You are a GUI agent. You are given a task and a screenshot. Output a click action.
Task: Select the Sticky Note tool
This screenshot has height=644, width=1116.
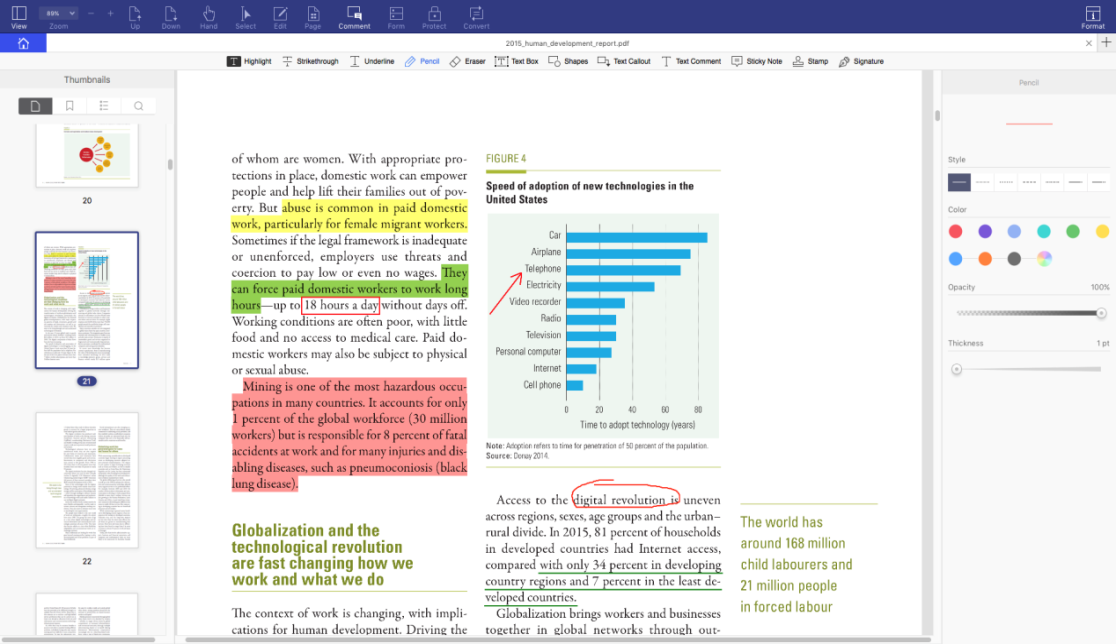(x=757, y=61)
